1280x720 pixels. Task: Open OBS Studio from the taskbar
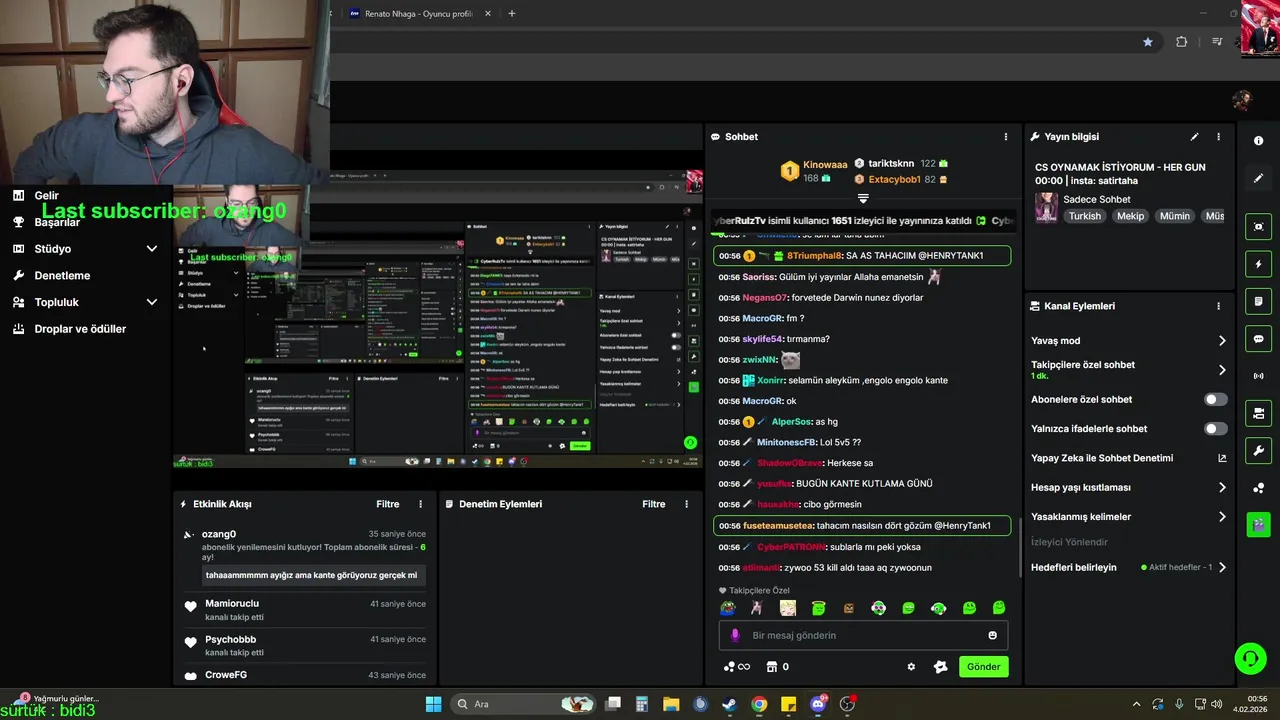(x=848, y=704)
